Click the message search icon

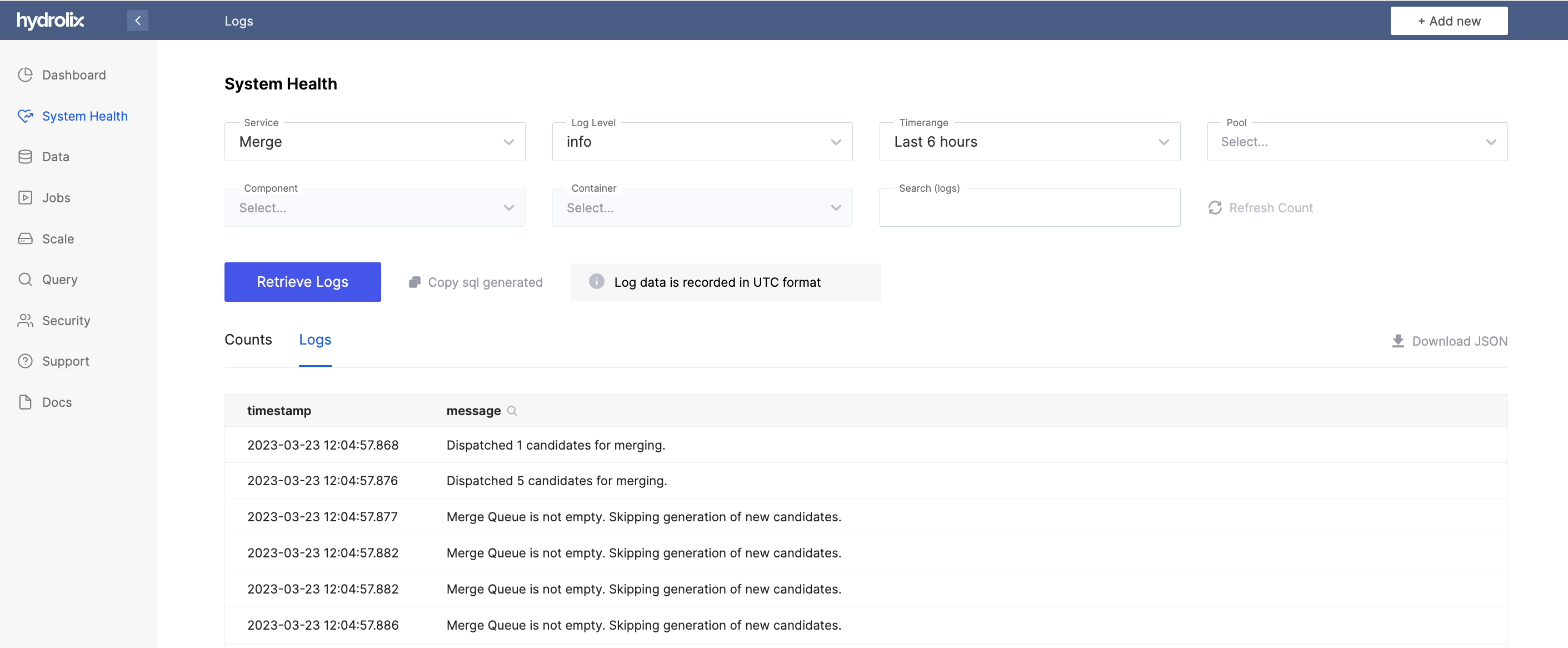[x=512, y=410]
